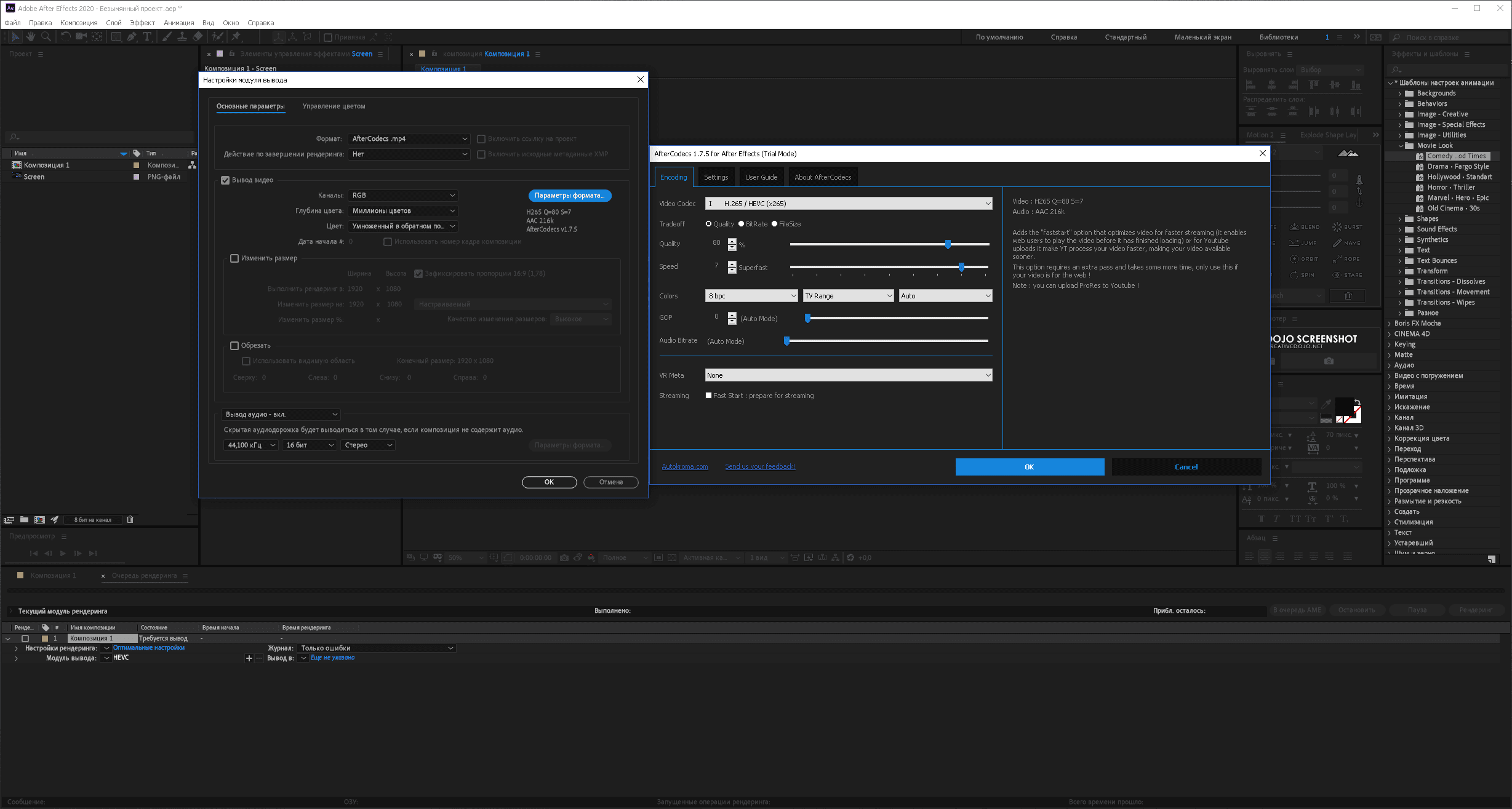Click the trash icon in Project panel
Screen dimensions: 1512x809
click(130, 520)
